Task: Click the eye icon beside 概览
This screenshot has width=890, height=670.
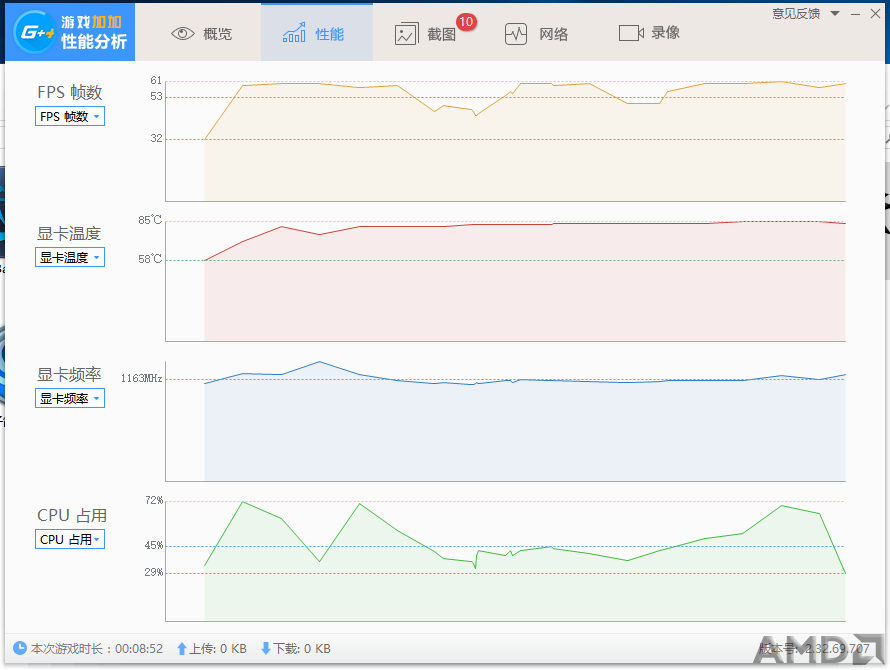Action: 183,34
